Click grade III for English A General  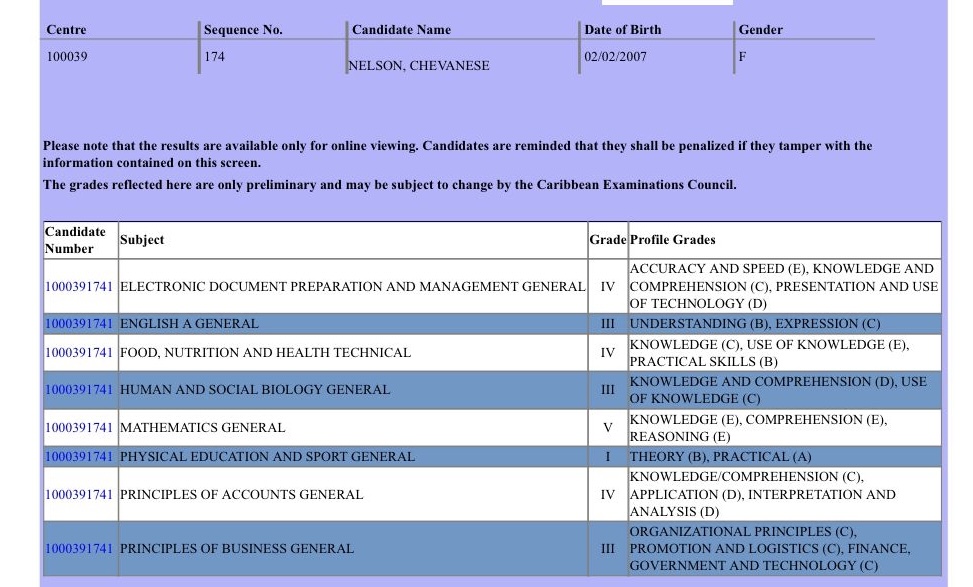pyautogui.click(x=608, y=324)
